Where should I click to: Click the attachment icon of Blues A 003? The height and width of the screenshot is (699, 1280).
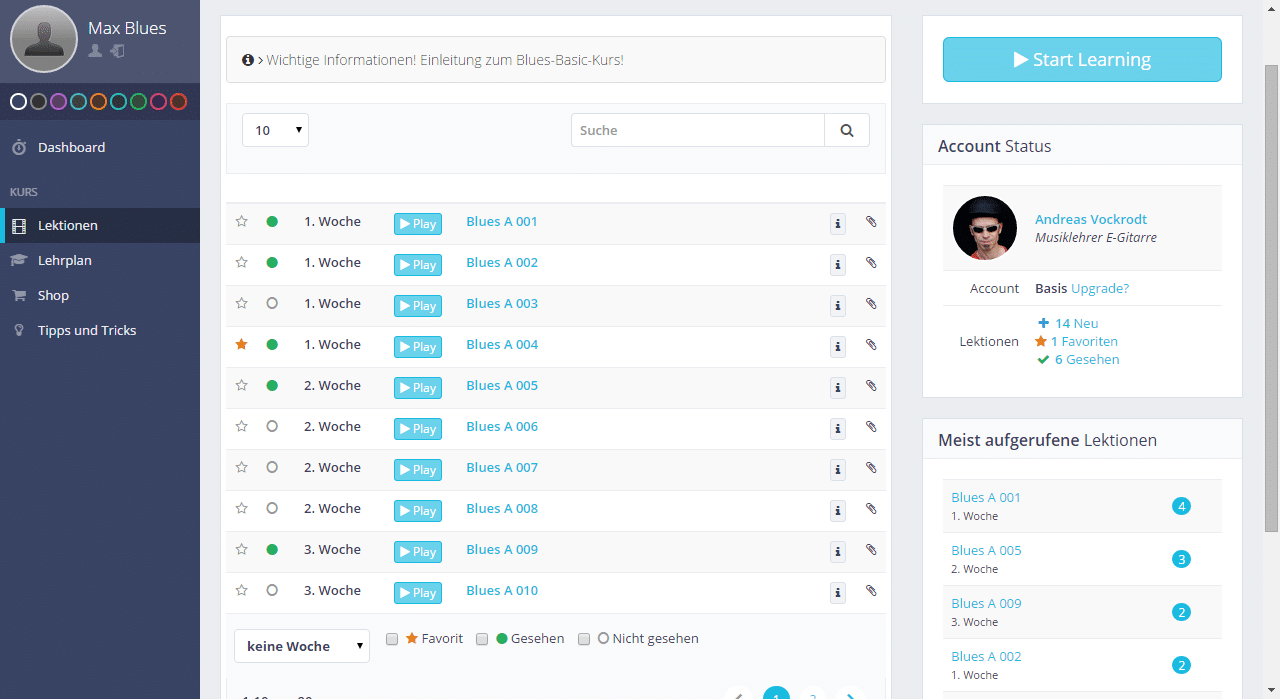coord(871,304)
